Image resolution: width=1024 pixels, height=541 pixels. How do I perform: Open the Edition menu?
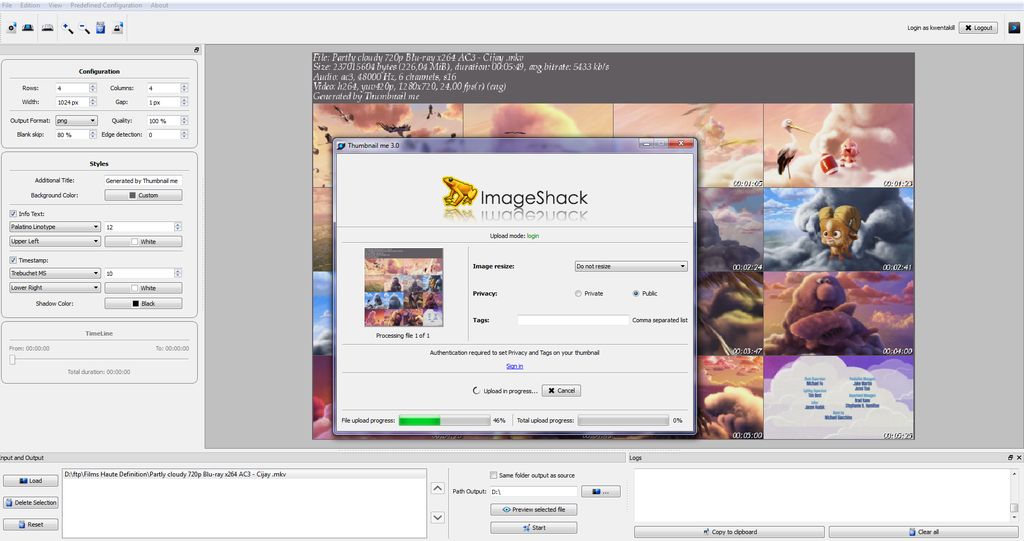click(x=30, y=5)
